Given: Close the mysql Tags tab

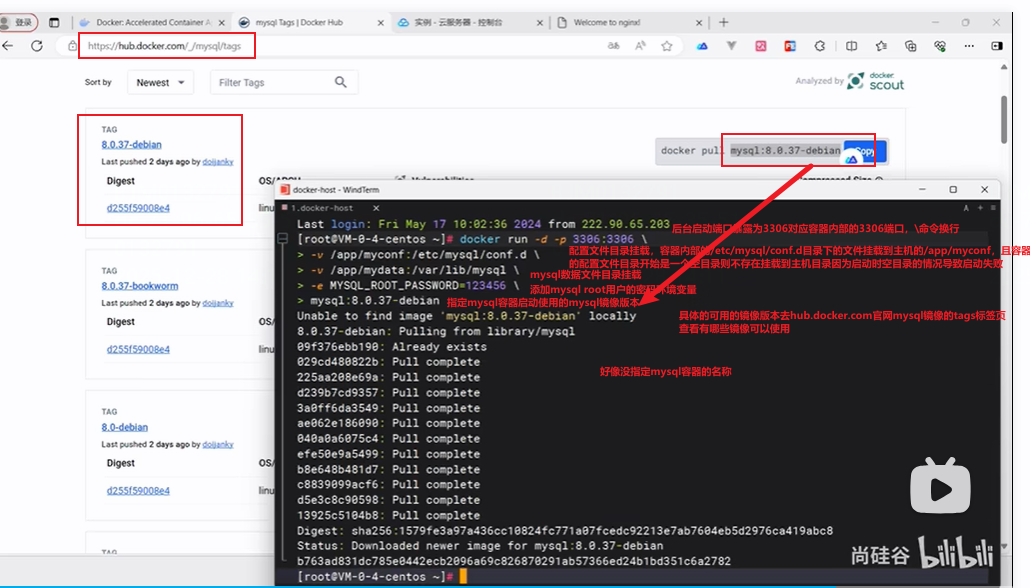Looking at the screenshot, I should (x=380, y=22).
